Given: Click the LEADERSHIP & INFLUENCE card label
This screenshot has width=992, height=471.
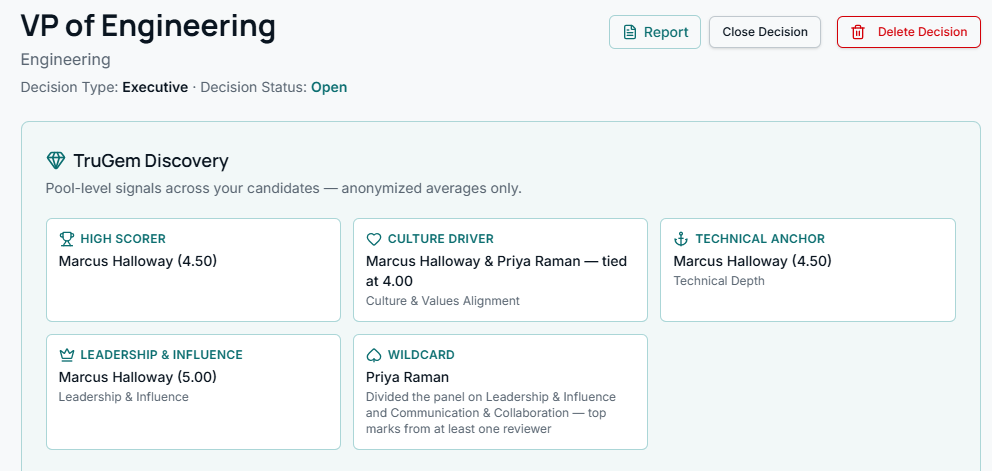Looking at the screenshot, I should pos(161,355).
